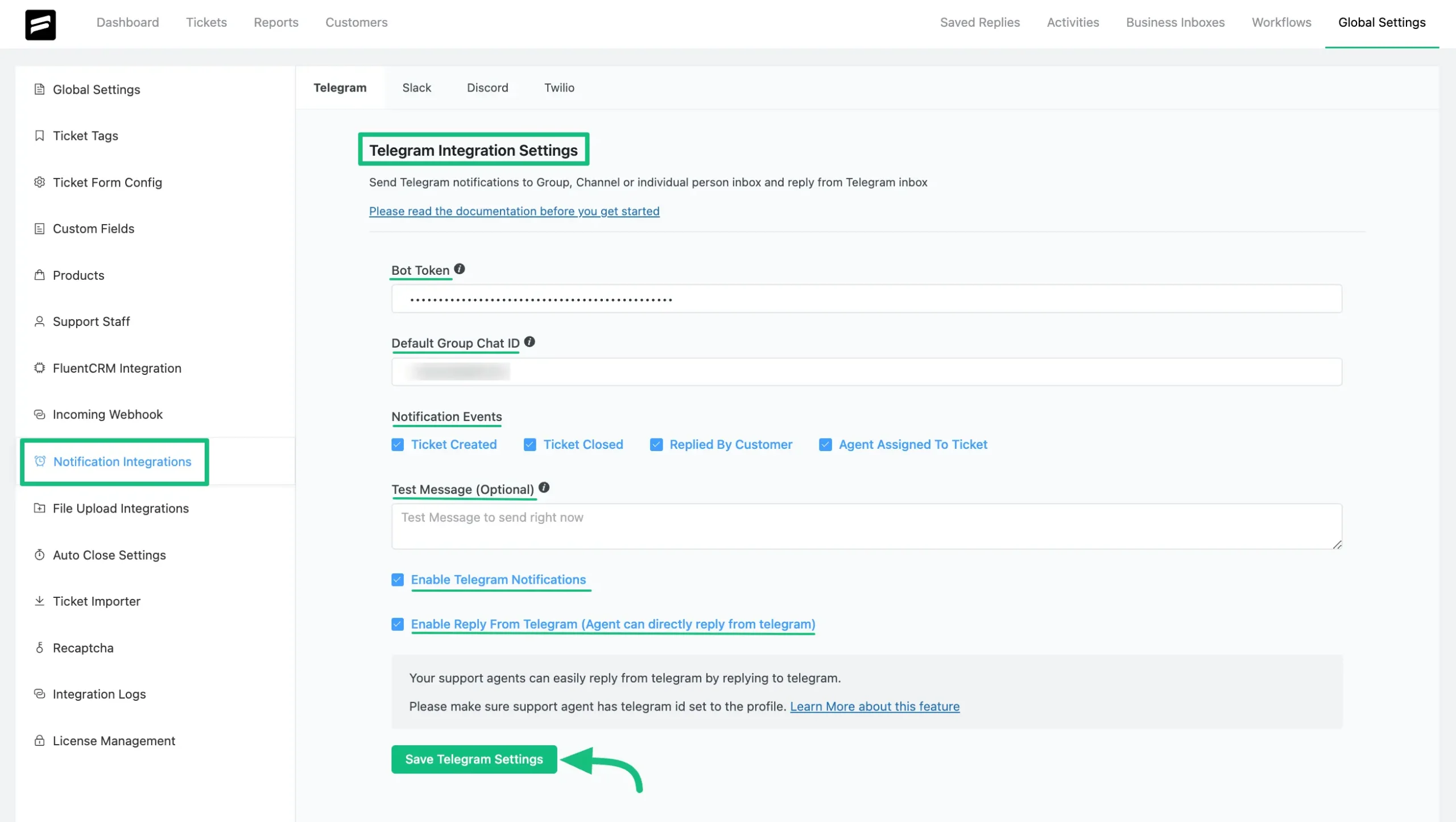Open Support Staff settings in sidebar

pyautogui.click(x=92, y=321)
